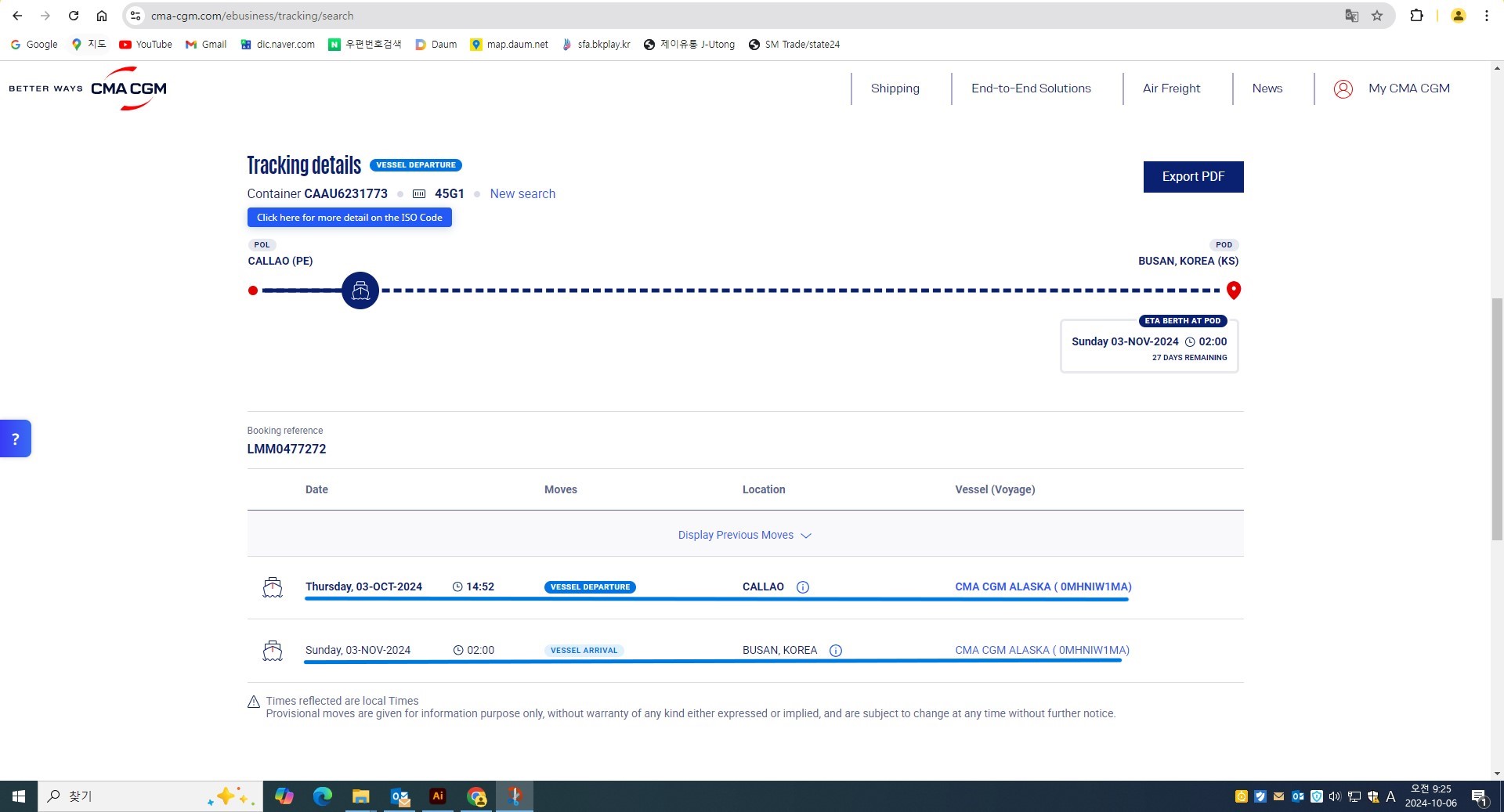This screenshot has width=1504, height=812.
Task: Open vessel link CMA CGM ALASKA in BUSAN row
Action: point(1042,650)
